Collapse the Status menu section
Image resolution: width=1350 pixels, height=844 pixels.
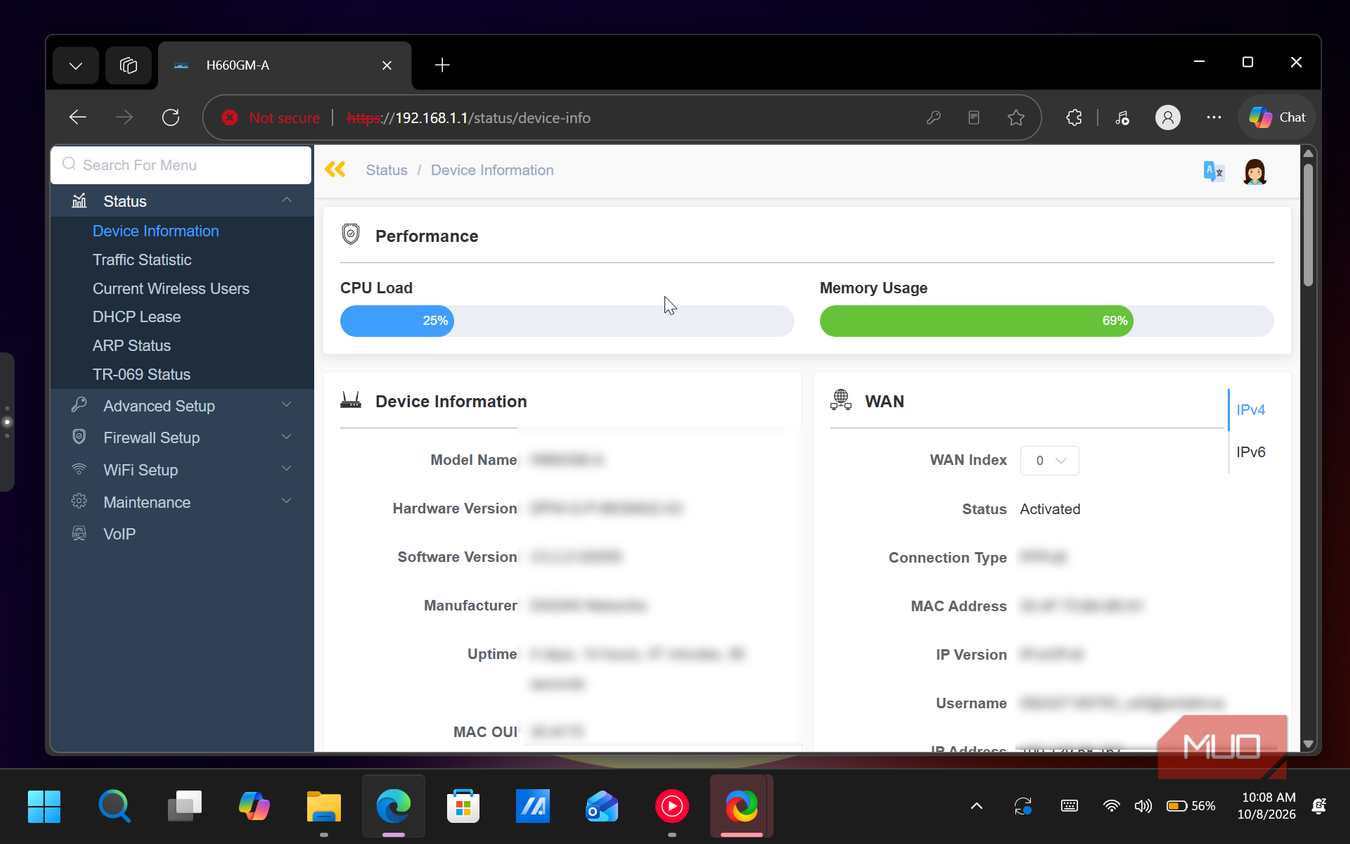pos(182,201)
